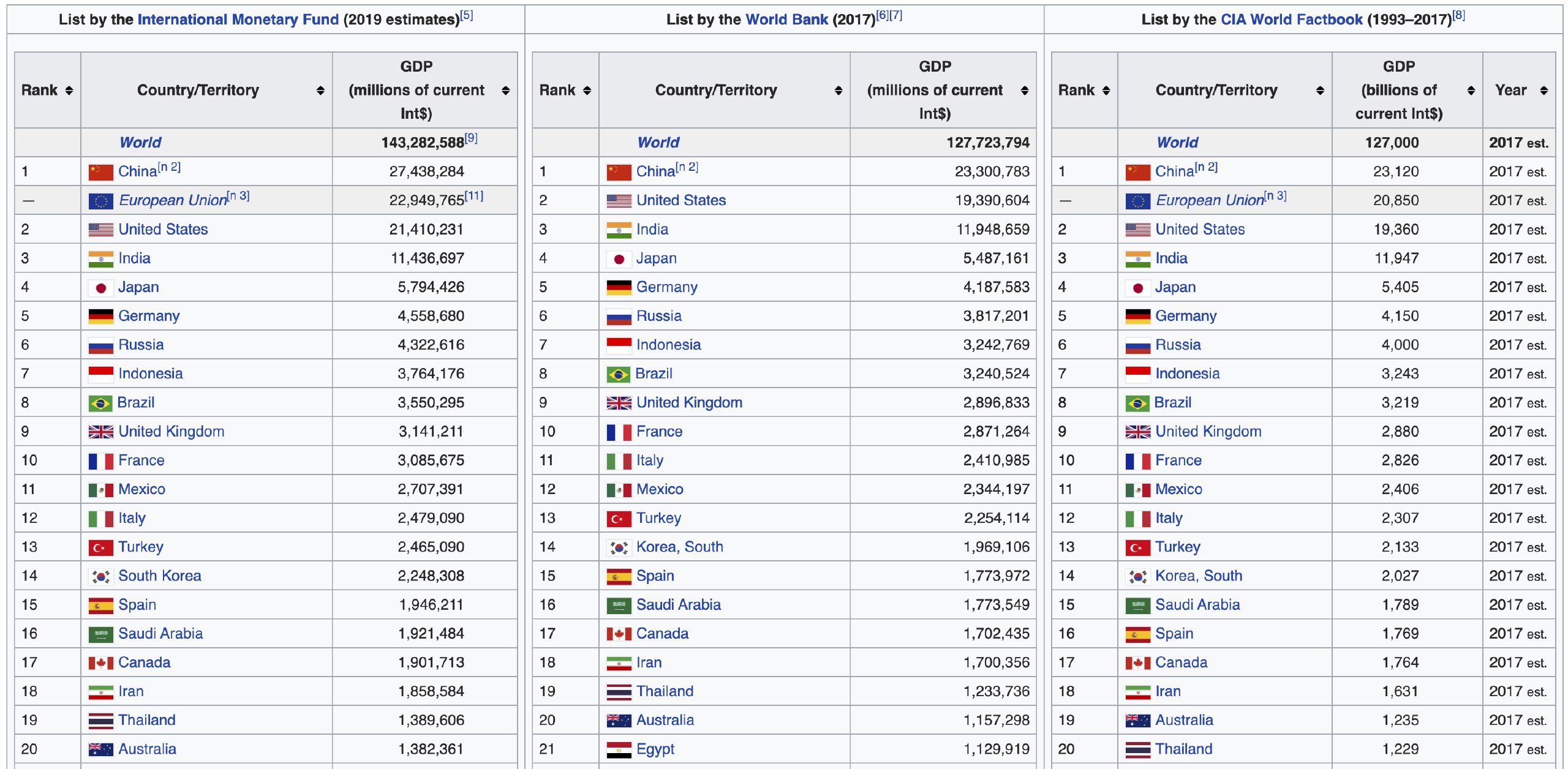Screen dimensions: 1568x769
Task: Click United Kingdom flag in CIA list
Action: 1137,432
